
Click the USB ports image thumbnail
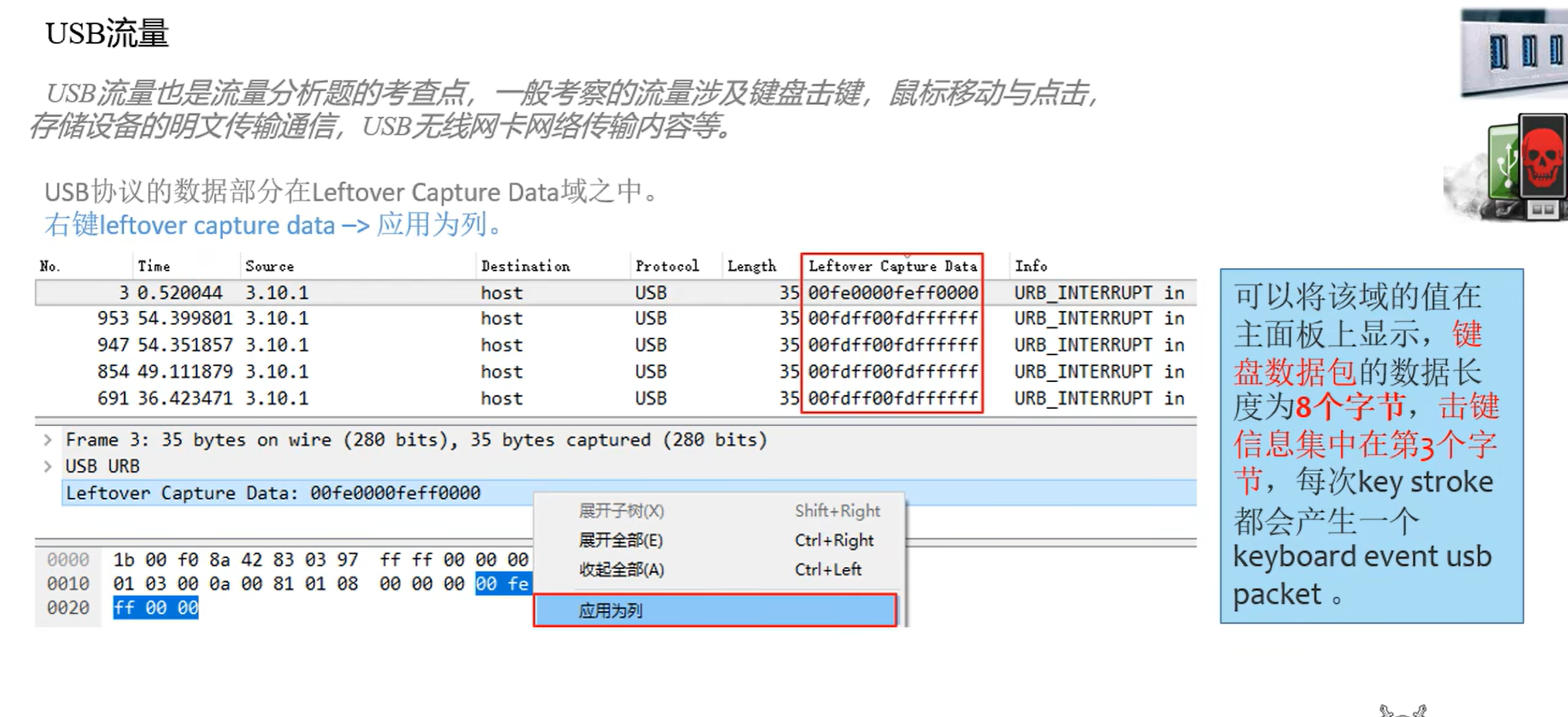1514,53
